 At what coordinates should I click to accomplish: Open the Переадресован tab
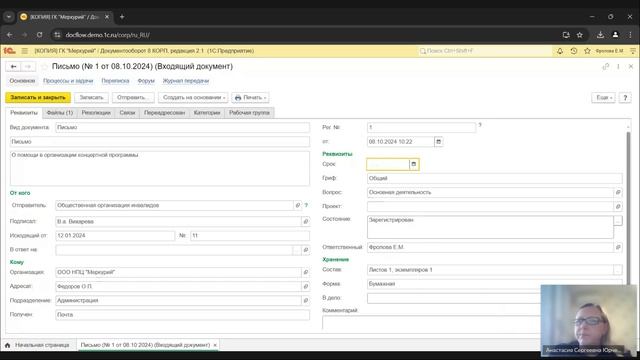(164, 113)
